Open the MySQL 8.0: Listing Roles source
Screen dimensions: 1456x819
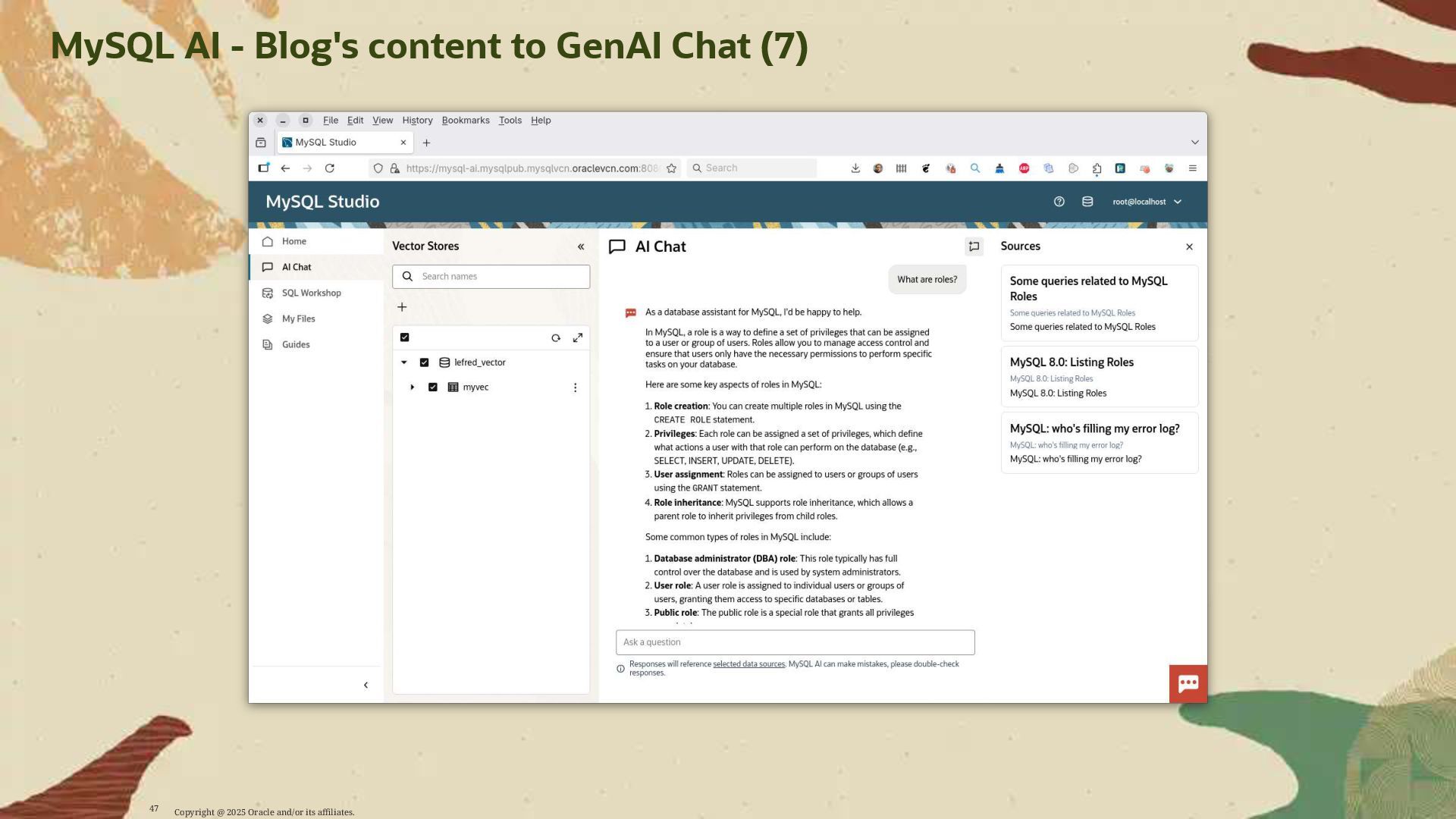pos(1071,362)
